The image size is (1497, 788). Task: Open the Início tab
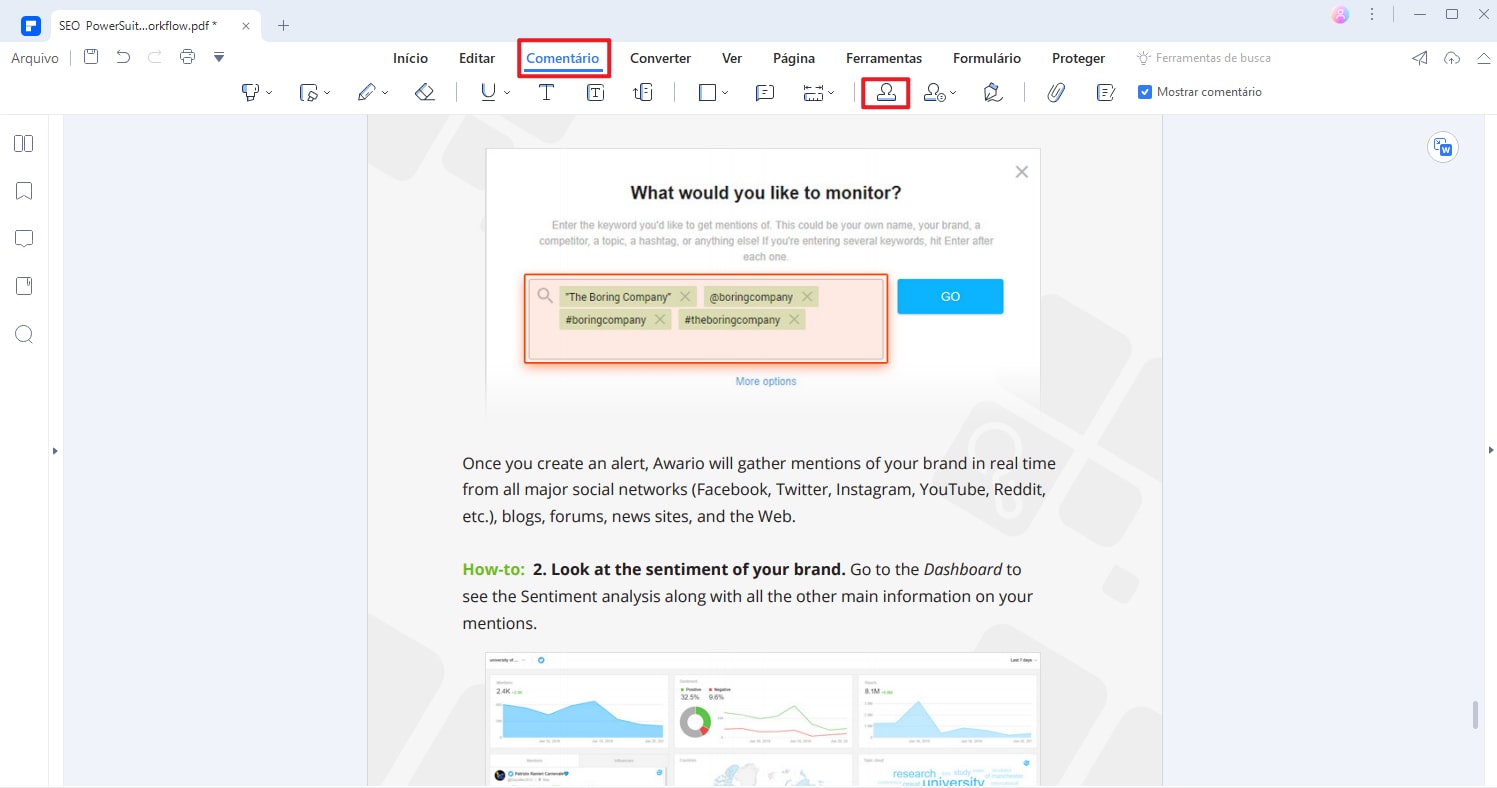click(x=410, y=58)
